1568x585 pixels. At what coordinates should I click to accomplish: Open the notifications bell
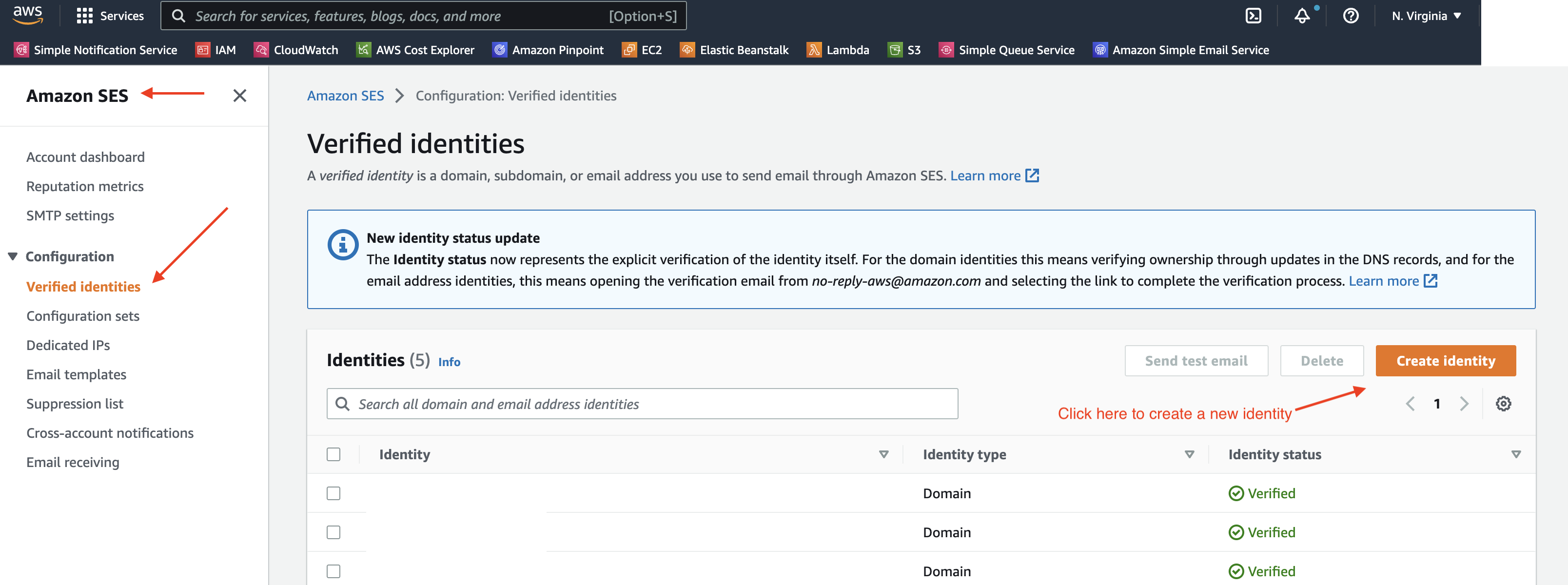1302,16
